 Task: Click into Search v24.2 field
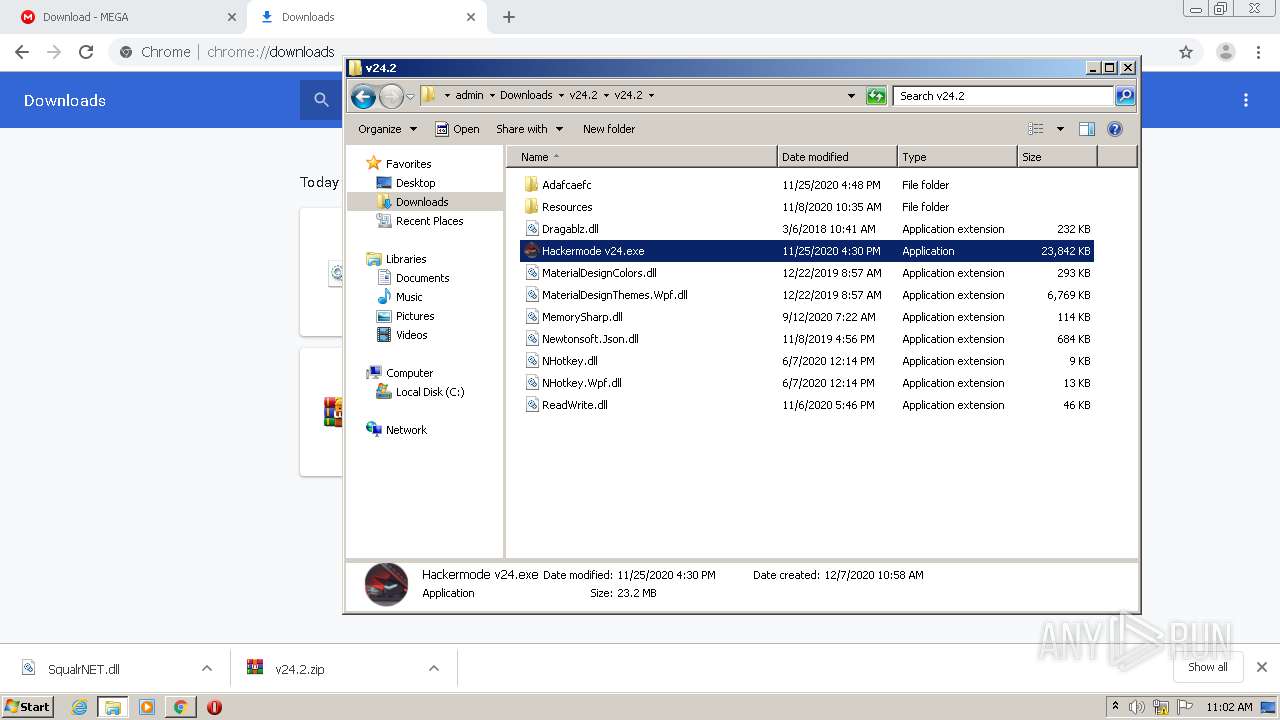click(x=1003, y=96)
